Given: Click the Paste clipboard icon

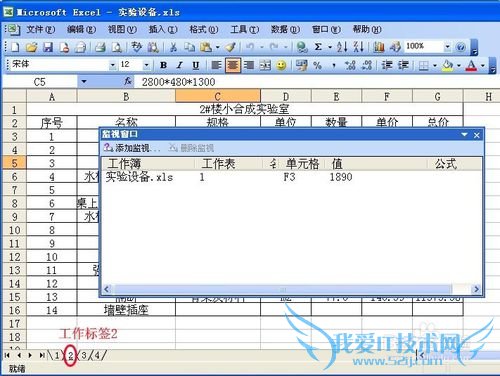Looking at the screenshot, I should click(x=206, y=47).
